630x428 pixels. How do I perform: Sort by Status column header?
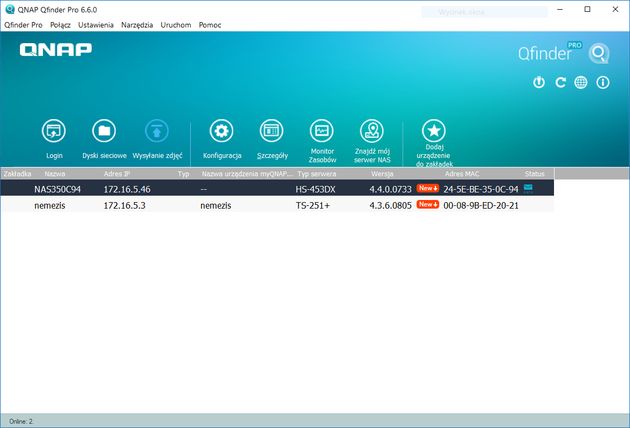[x=534, y=174]
